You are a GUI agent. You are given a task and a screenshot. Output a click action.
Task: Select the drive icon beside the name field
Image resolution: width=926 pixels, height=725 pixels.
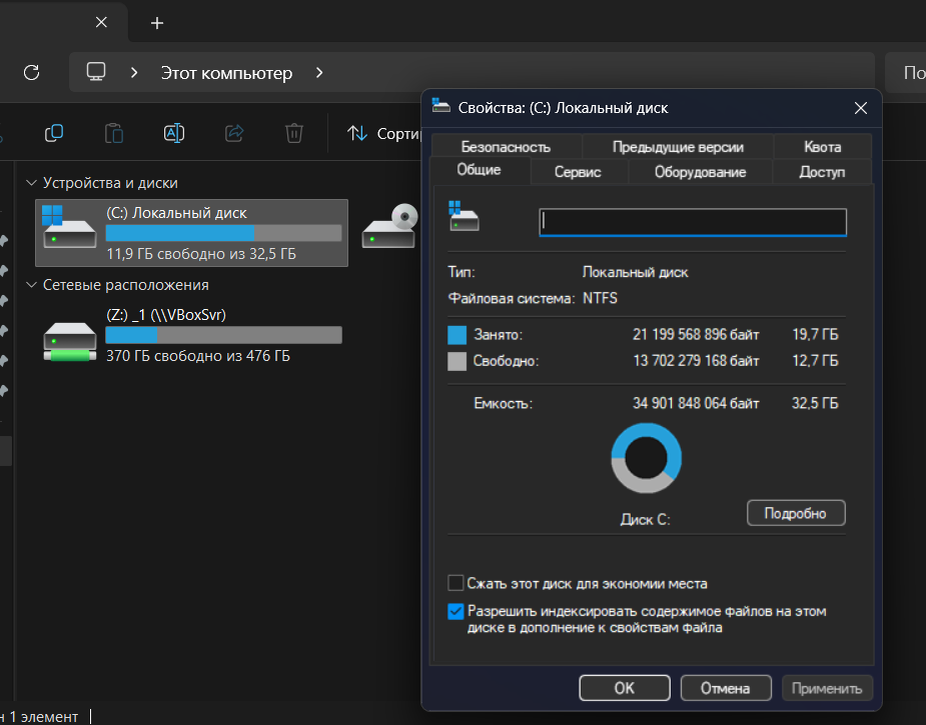click(x=464, y=215)
